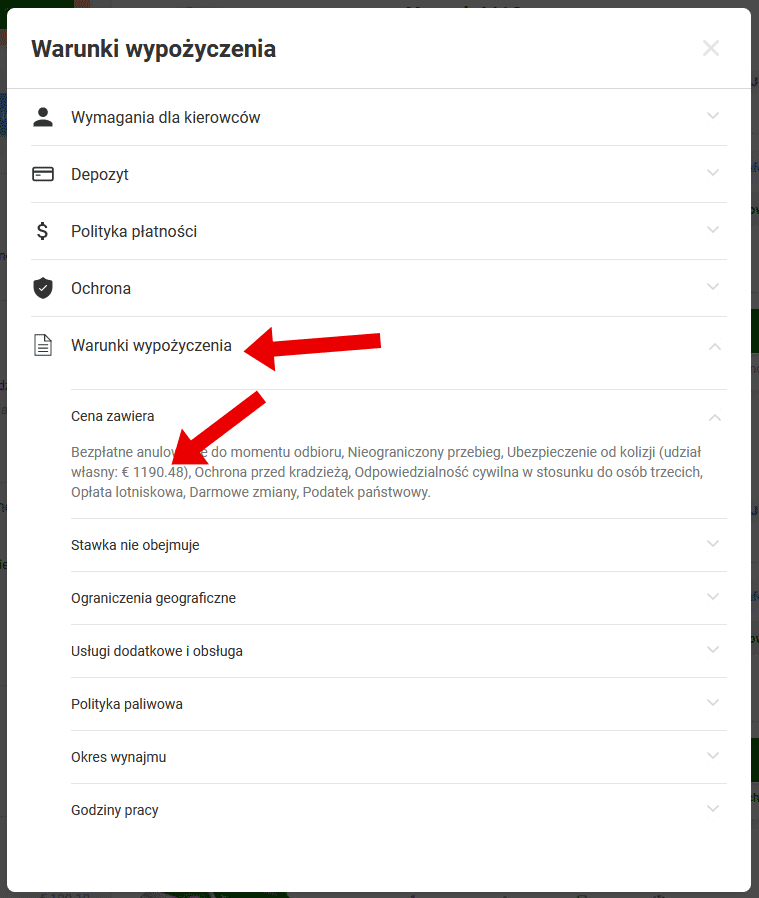Click the Ochrona section title
759x898 pixels.
(101, 288)
